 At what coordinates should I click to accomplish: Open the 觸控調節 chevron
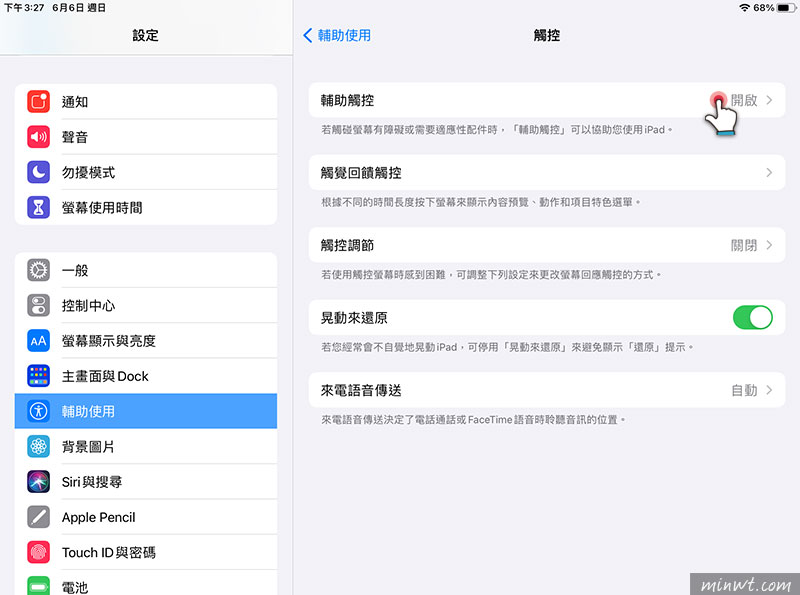pos(769,245)
